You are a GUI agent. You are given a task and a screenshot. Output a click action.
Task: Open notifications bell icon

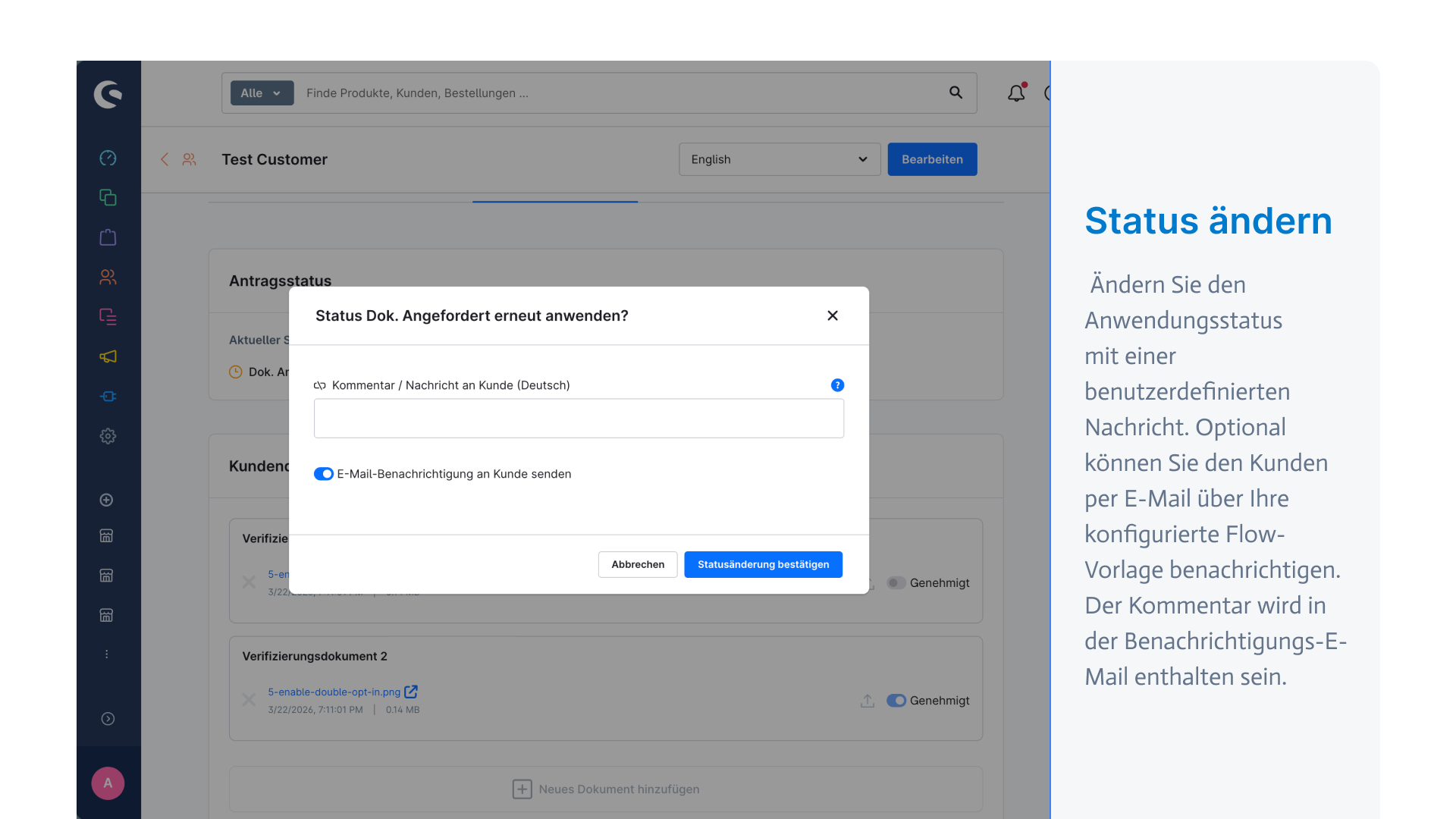tap(1016, 93)
